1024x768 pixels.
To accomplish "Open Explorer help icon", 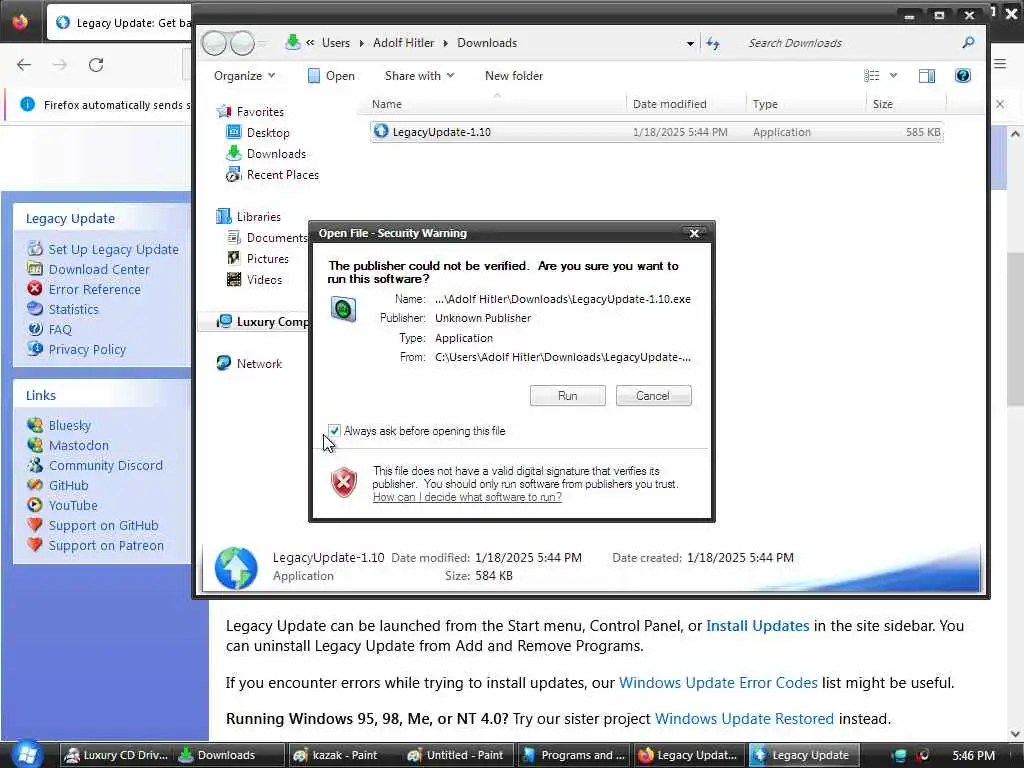I will (963, 76).
